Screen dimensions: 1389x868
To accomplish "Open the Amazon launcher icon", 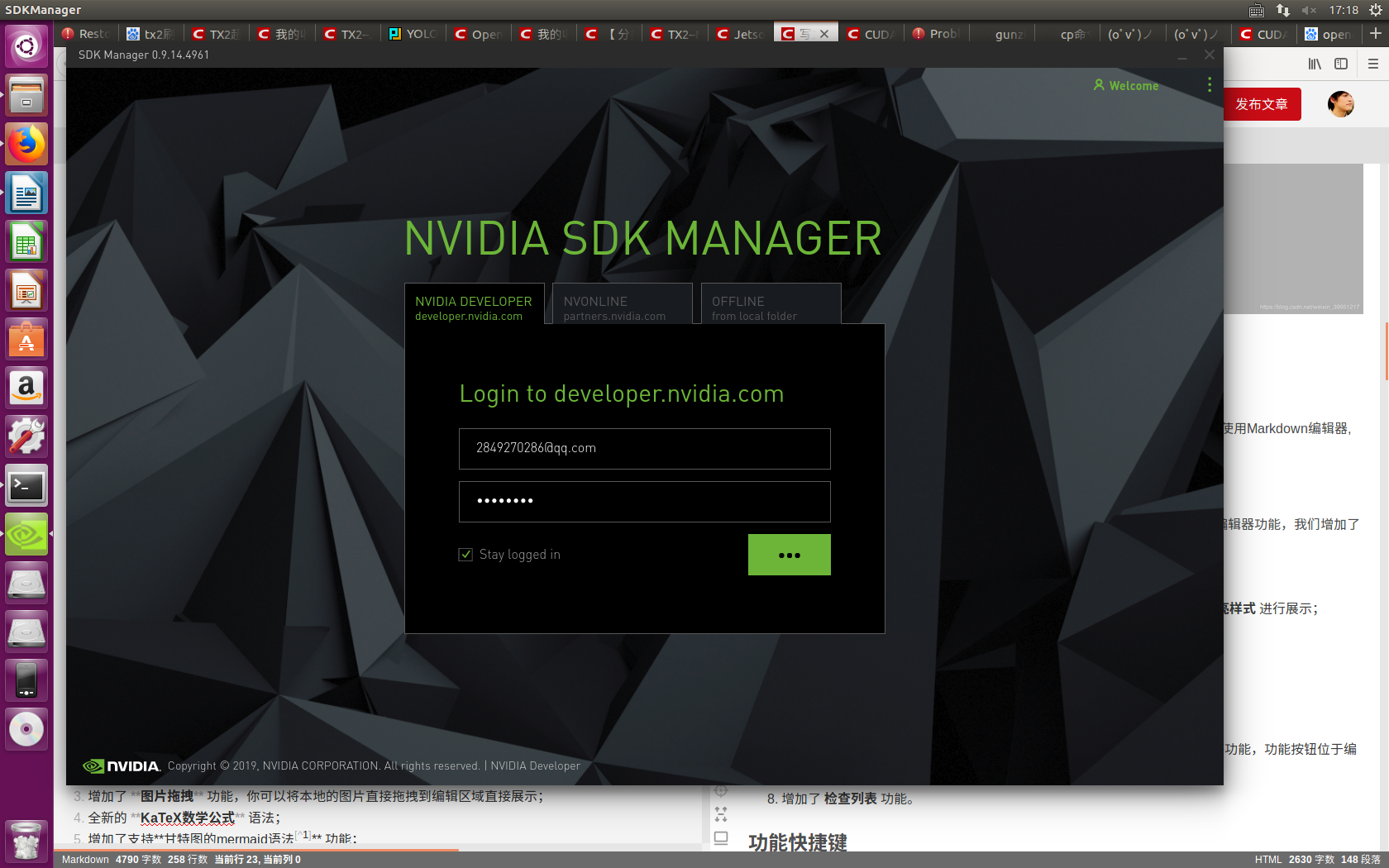I will click(x=26, y=389).
